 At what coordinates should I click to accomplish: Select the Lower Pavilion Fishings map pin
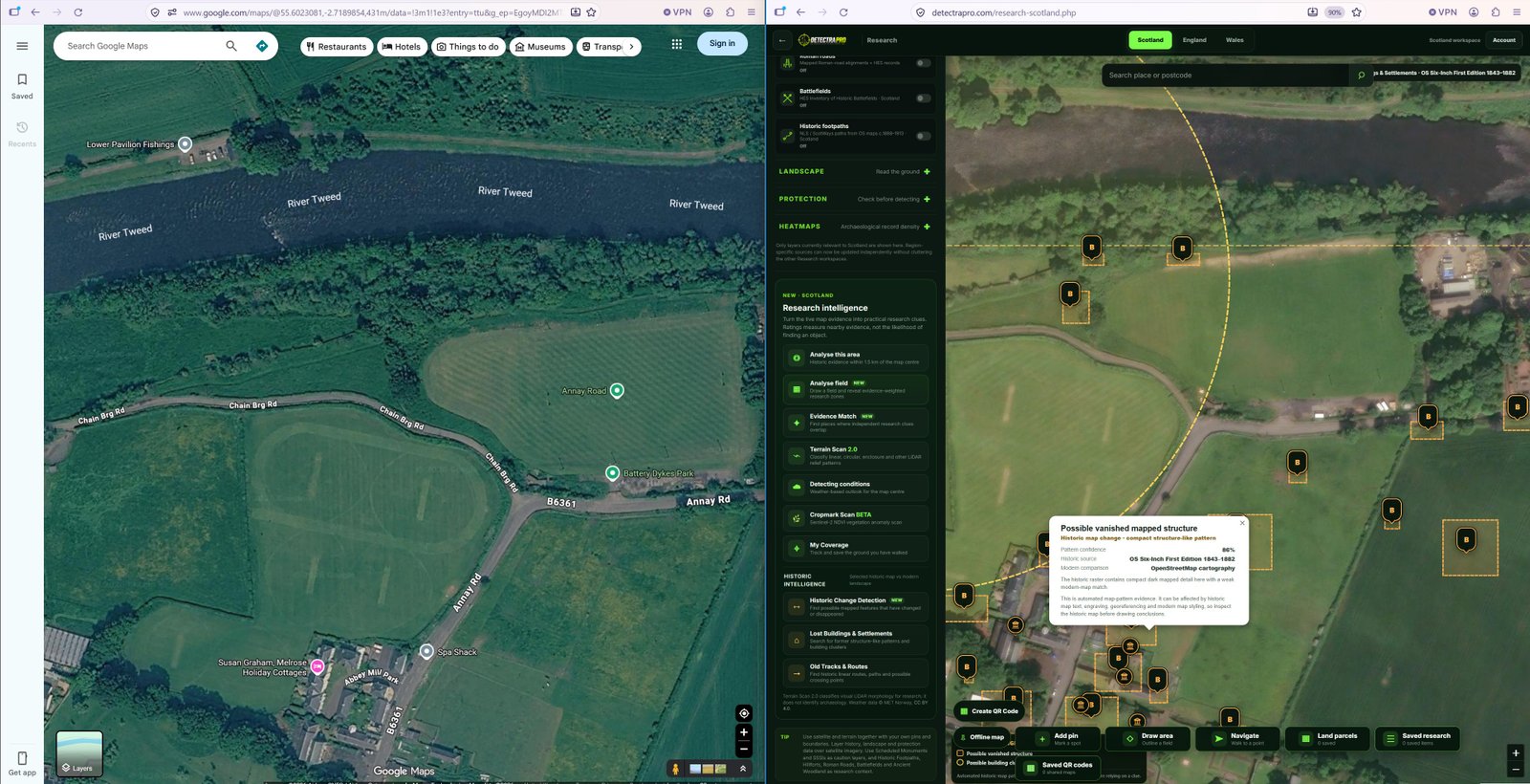tap(186, 144)
